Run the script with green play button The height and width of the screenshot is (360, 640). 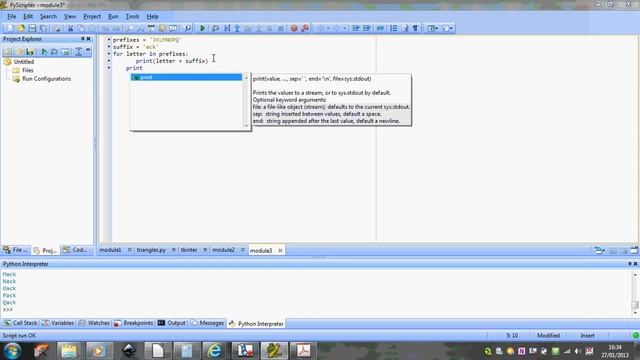point(202,28)
